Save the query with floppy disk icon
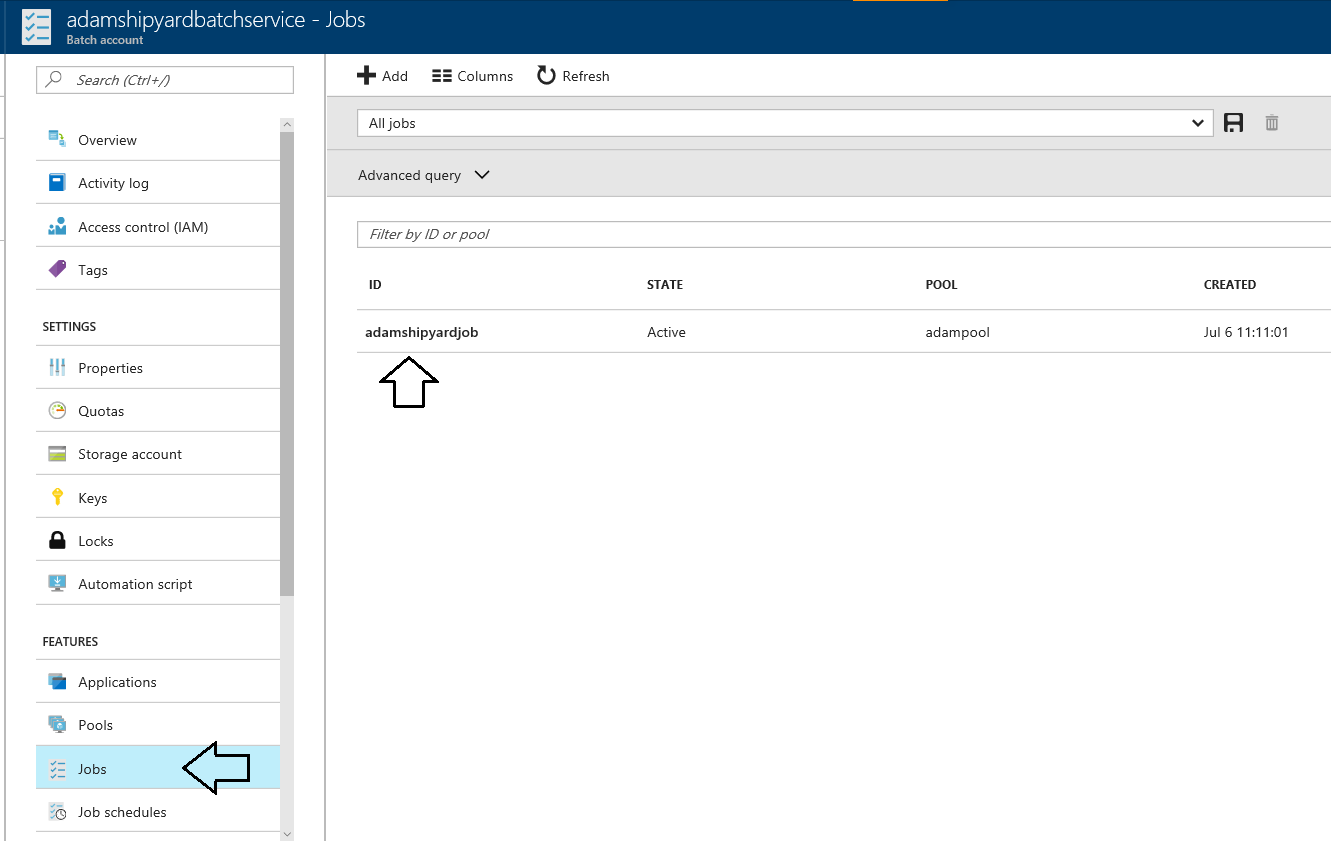 point(1234,123)
